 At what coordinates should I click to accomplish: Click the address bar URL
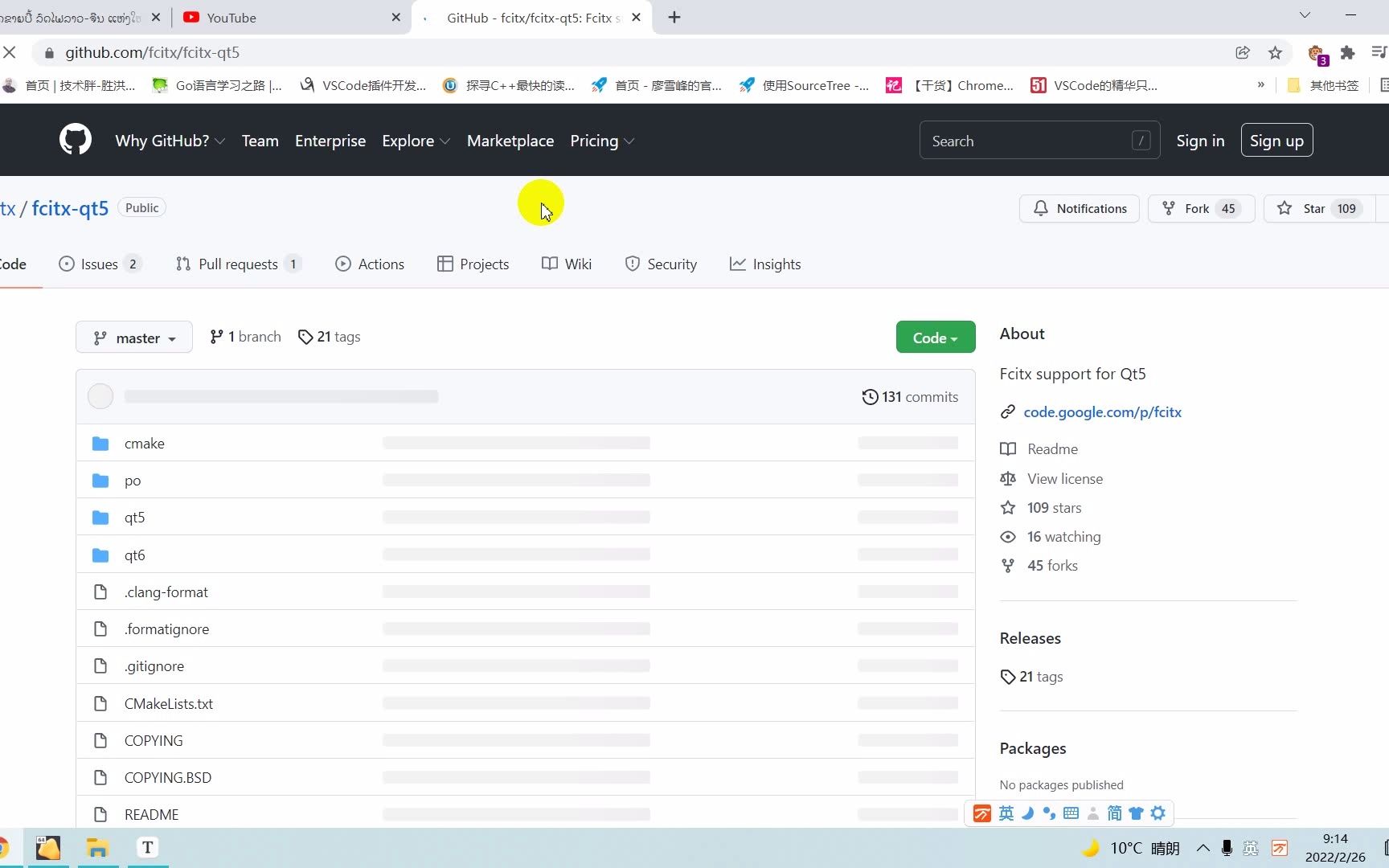point(153,52)
